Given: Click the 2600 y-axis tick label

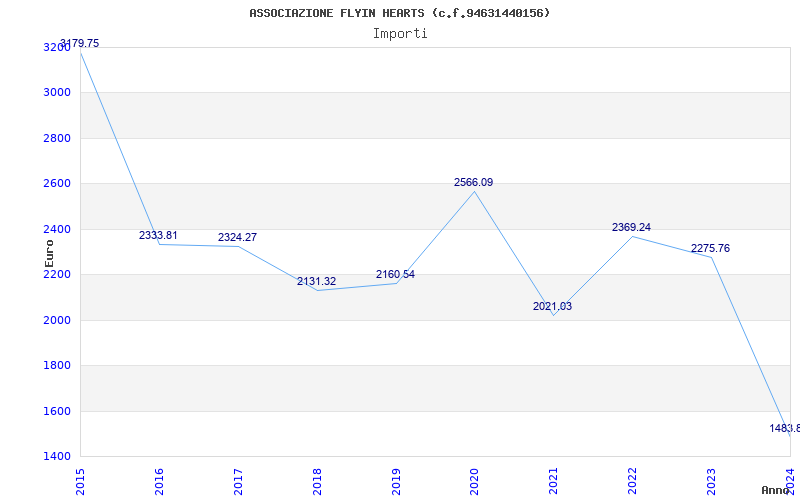Looking at the screenshot, I should click(x=57, y=184).
